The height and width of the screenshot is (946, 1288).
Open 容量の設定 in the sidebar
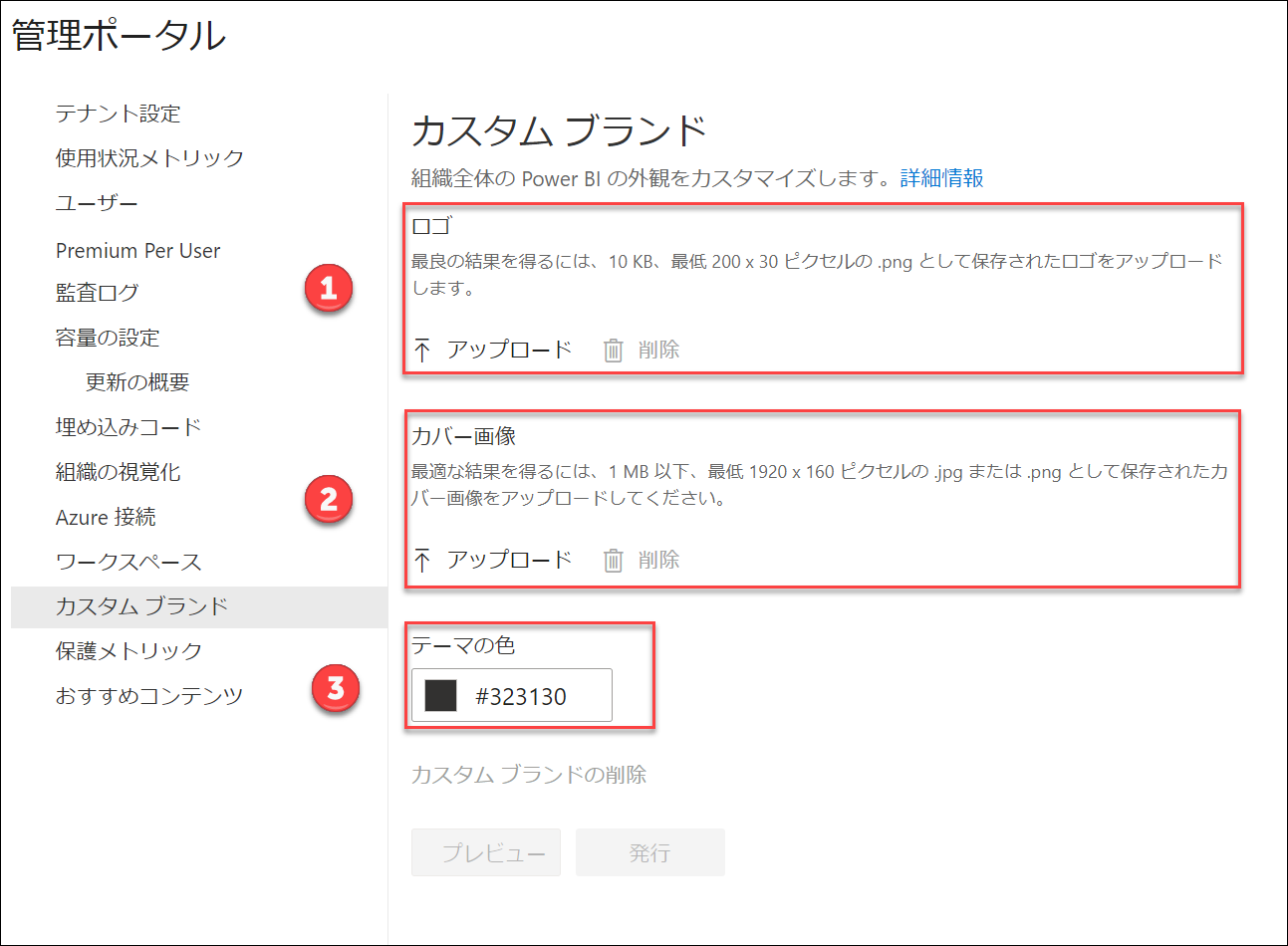(x=108, y=338)
